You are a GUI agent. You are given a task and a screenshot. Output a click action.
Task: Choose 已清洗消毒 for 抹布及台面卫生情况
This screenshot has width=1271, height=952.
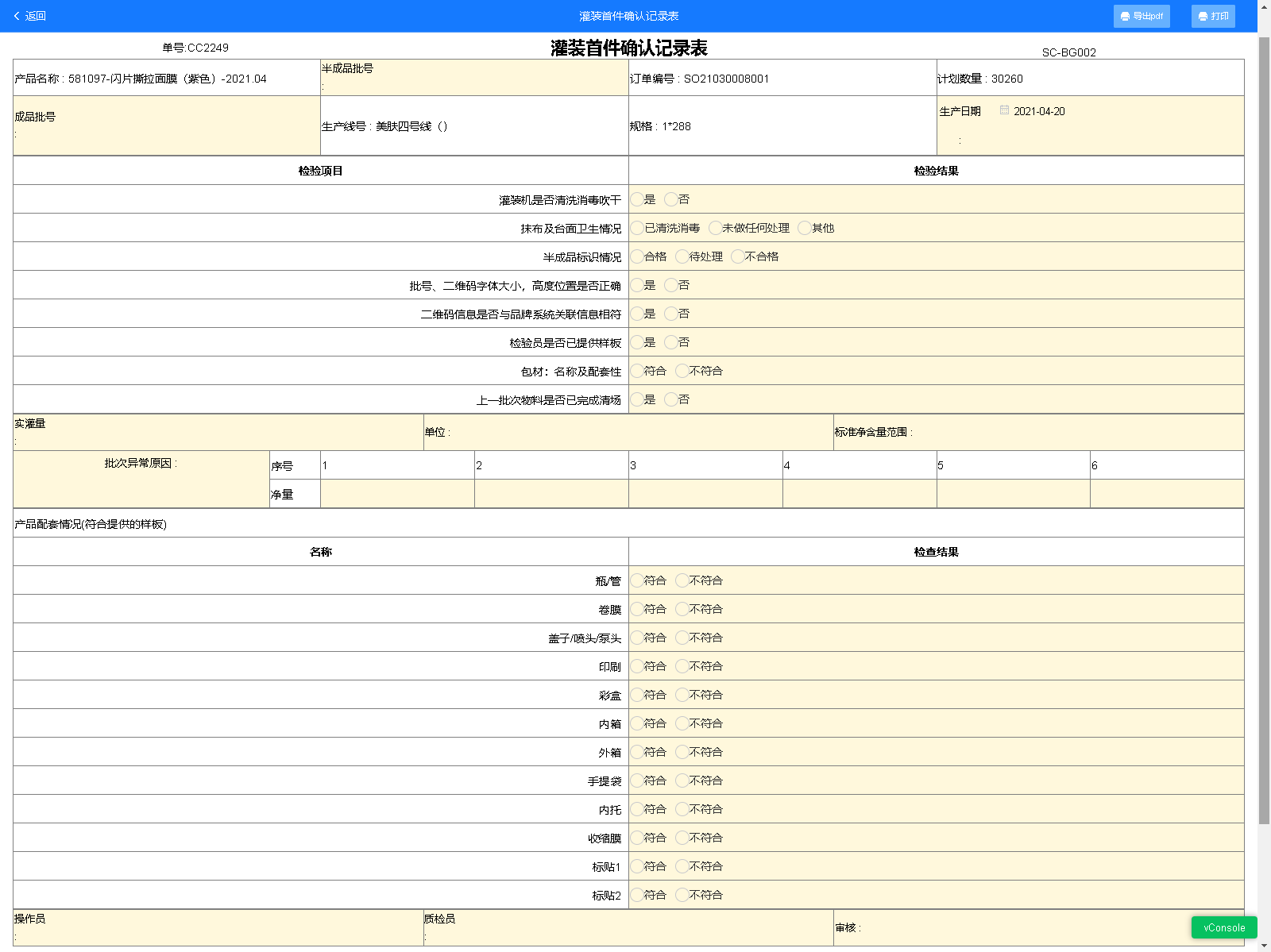(637, 228)
